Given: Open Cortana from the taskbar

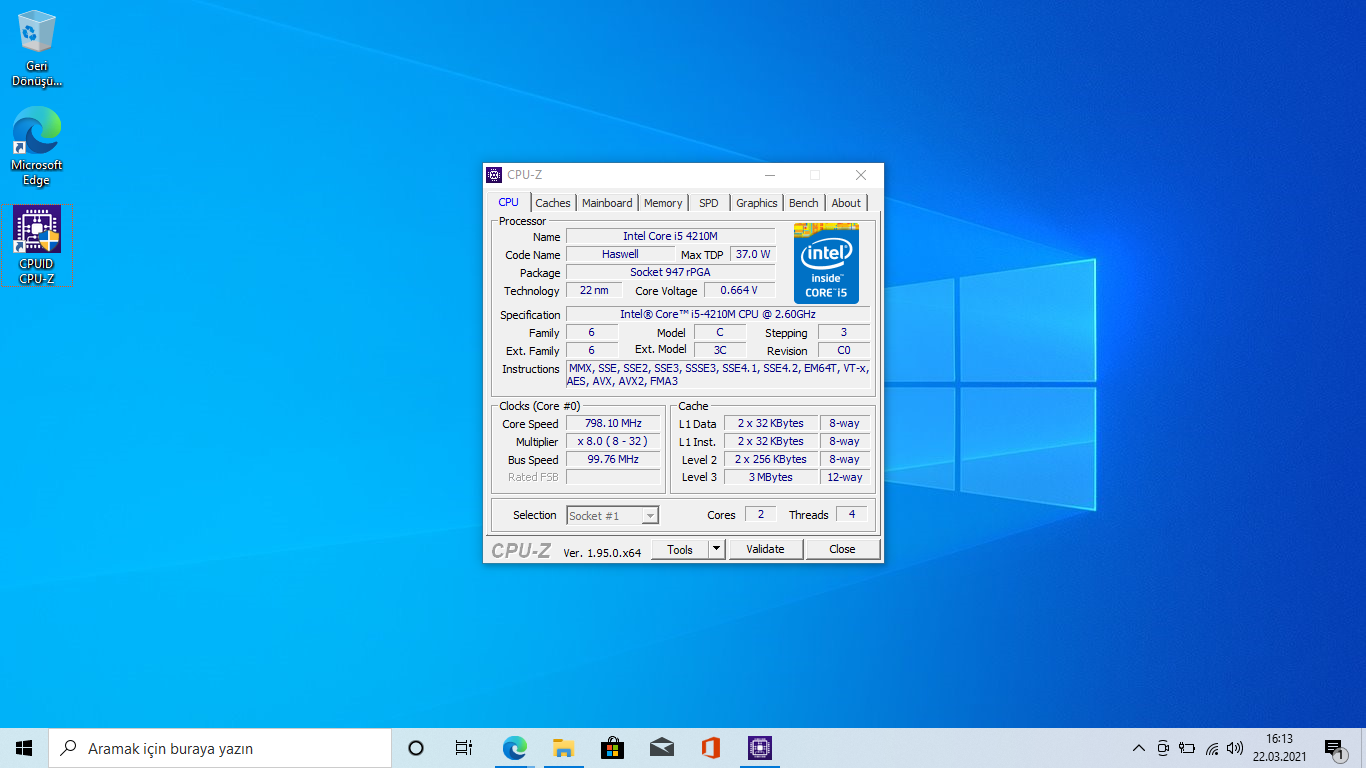Looking at the screenshot, I should [x=416, y=748].
